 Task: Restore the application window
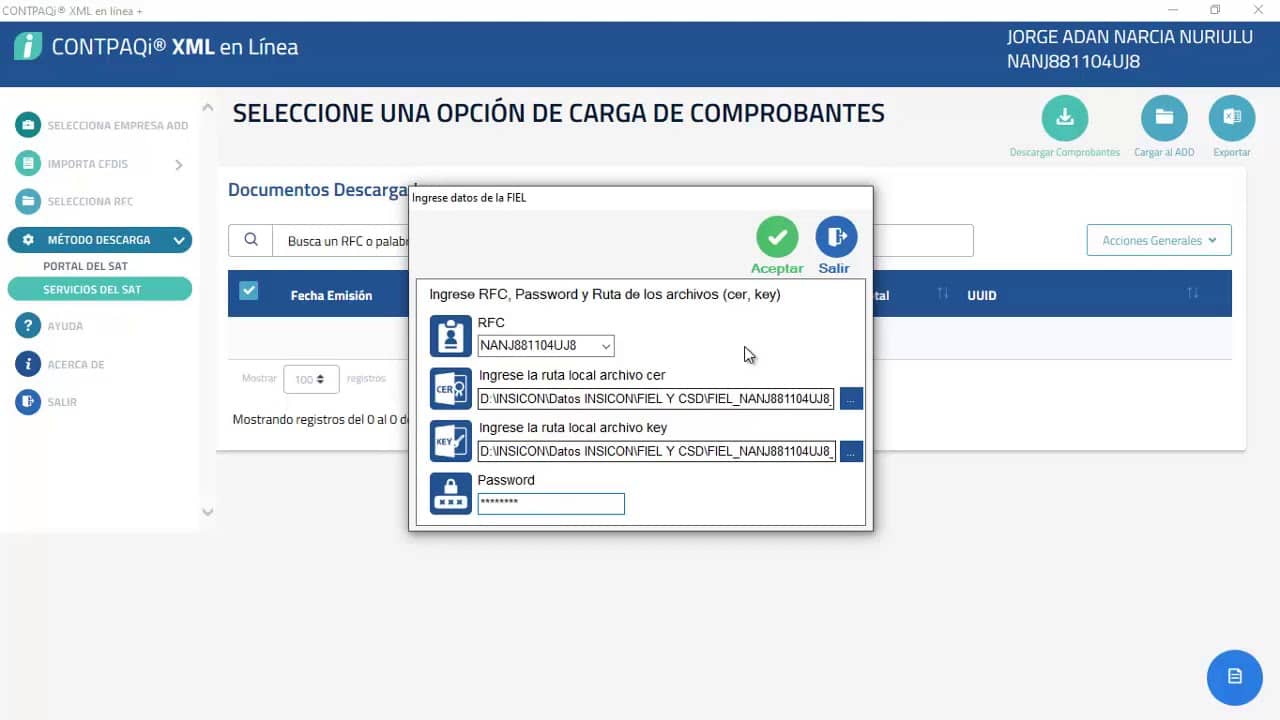[x=1215, y=10]
